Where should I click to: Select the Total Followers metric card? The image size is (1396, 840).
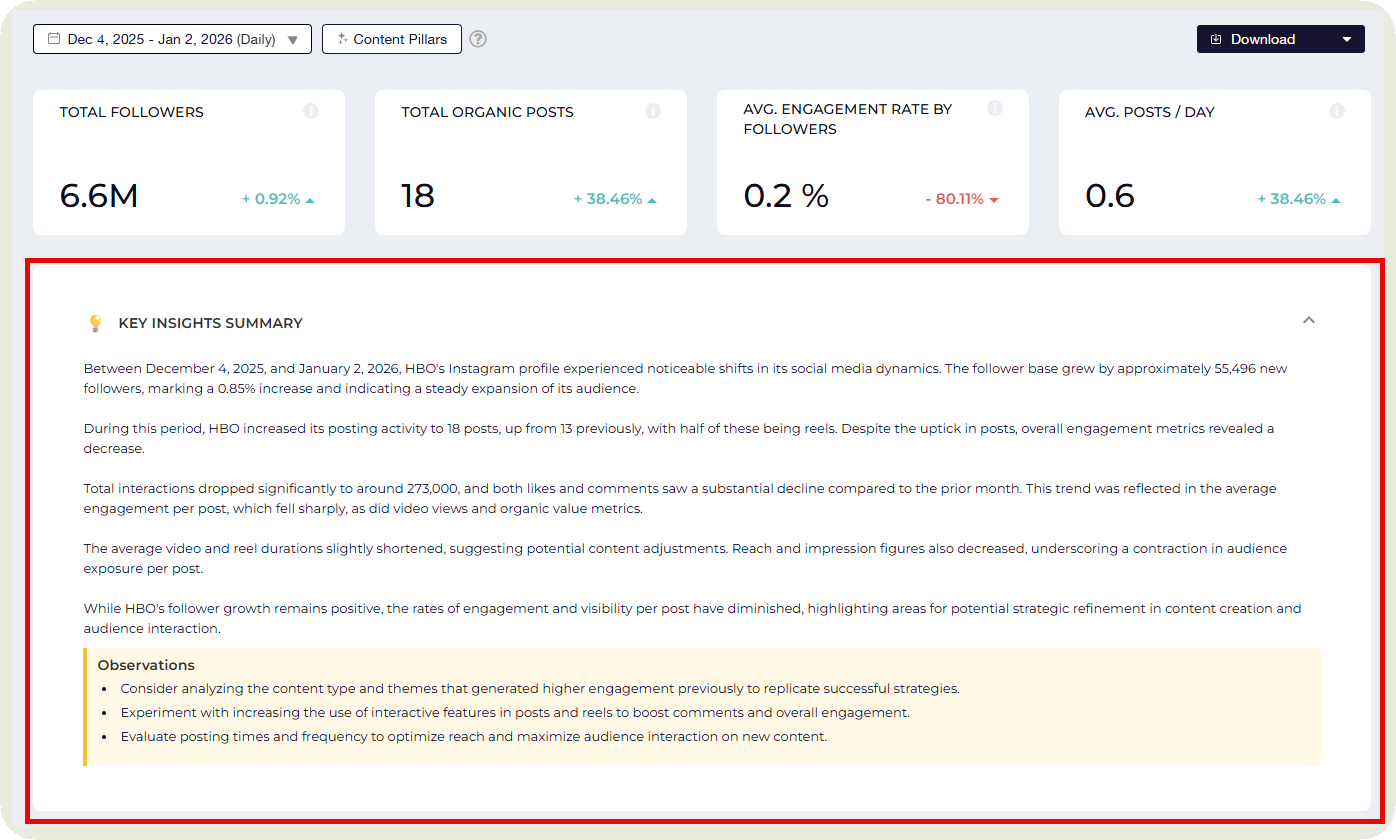(188, 162)
